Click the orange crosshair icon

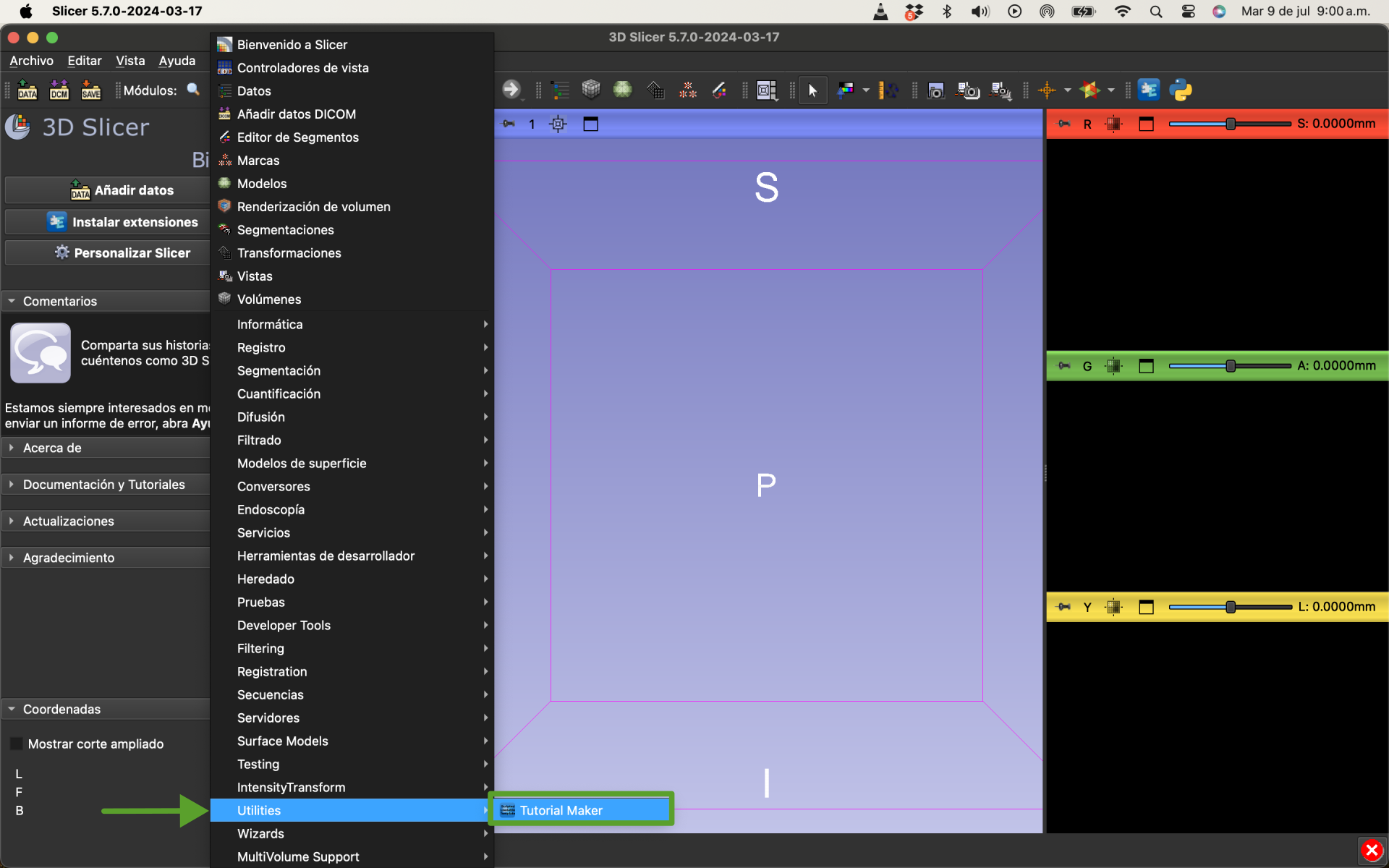[x=1047, y=90]
